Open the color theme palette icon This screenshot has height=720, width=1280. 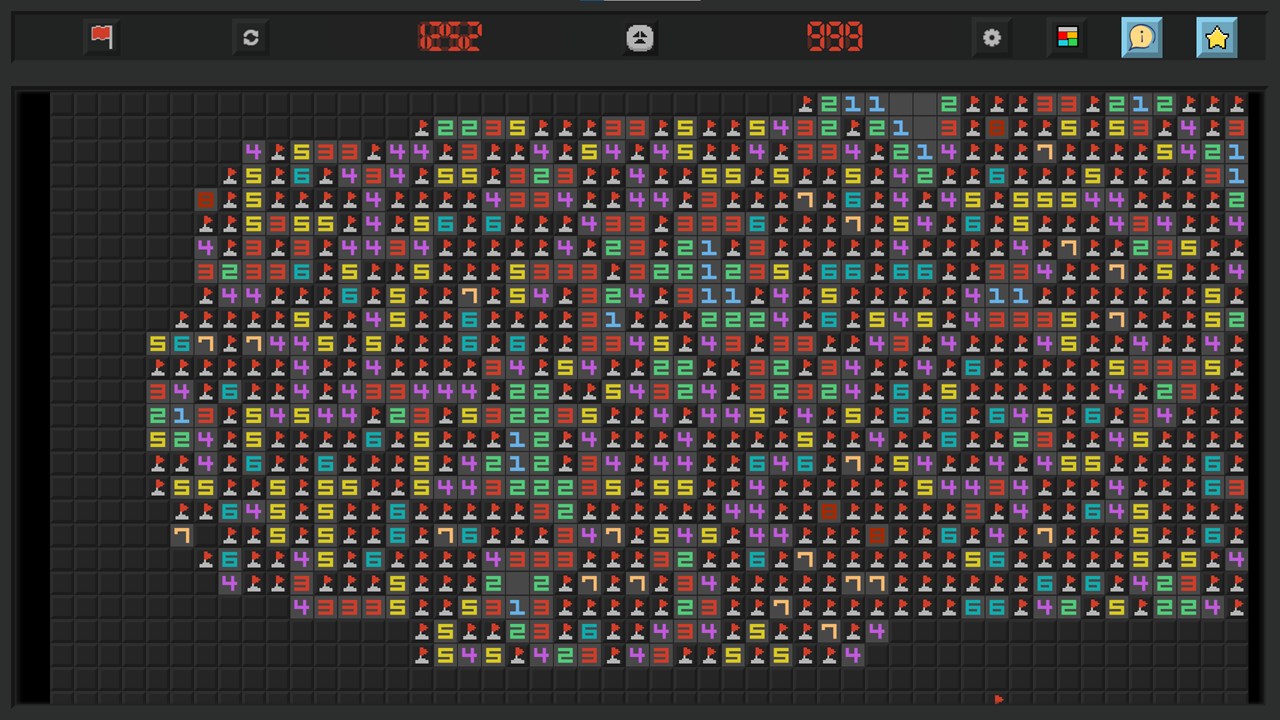pyautogui.click(x=1067, y=38)
